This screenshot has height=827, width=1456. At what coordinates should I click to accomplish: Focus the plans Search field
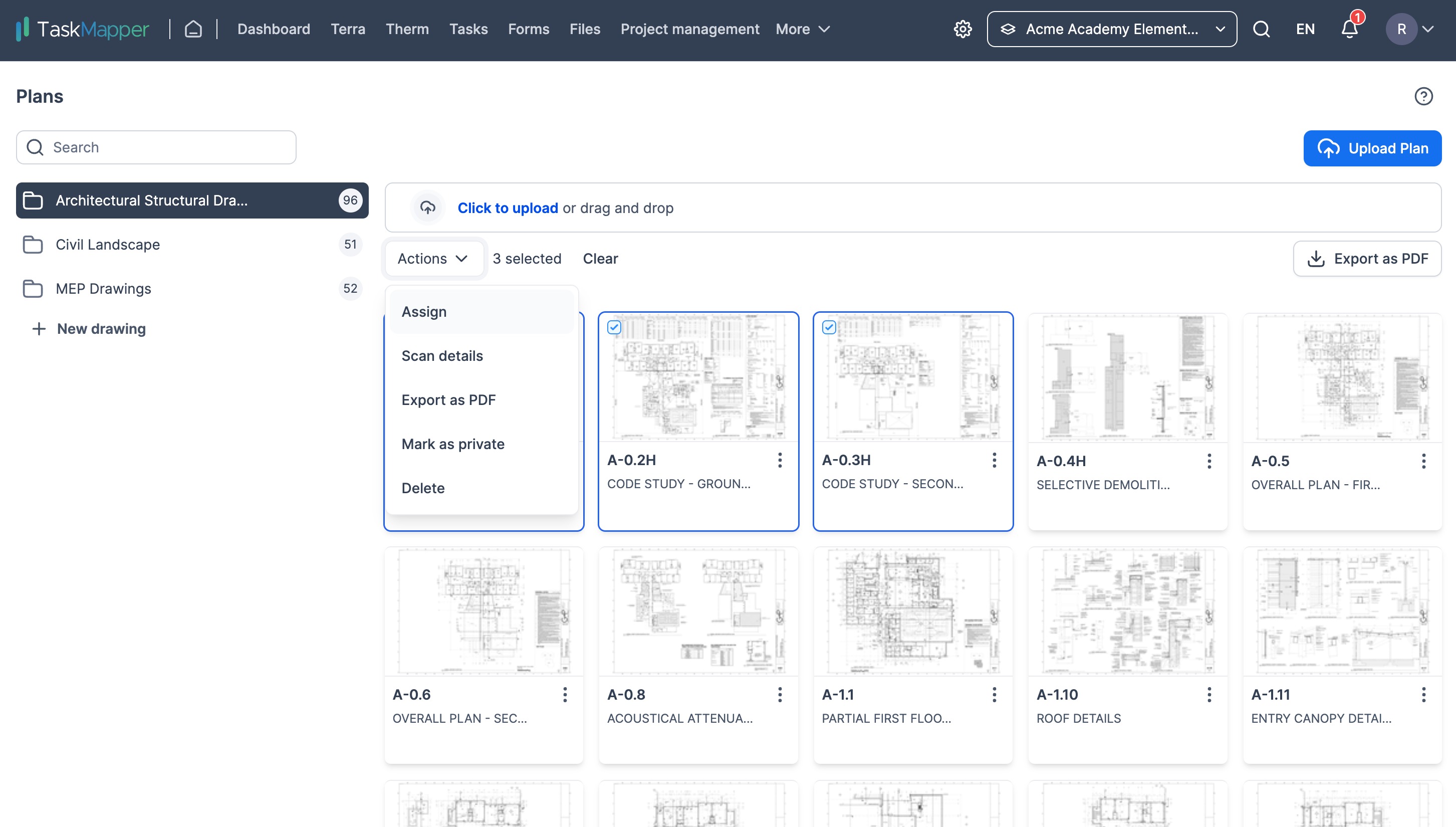pyautogui.click(x=156, y=148)
